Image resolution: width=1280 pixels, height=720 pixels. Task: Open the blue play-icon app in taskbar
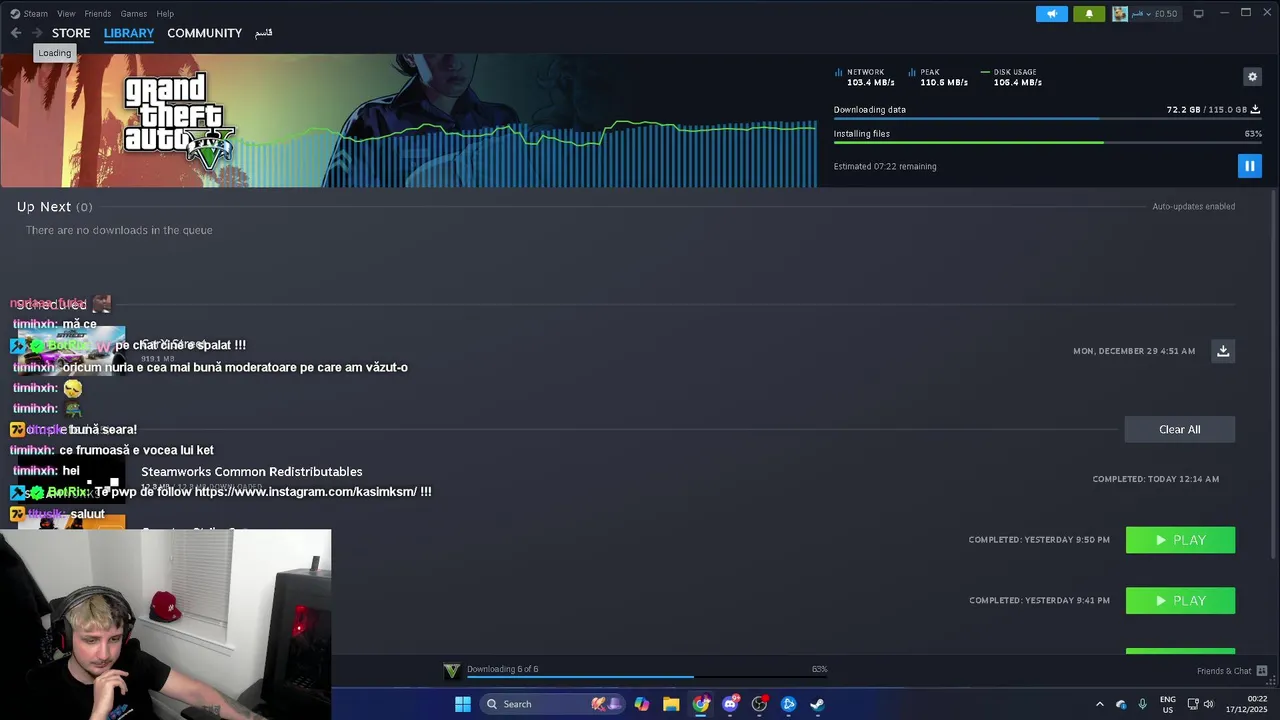(788, 704)
